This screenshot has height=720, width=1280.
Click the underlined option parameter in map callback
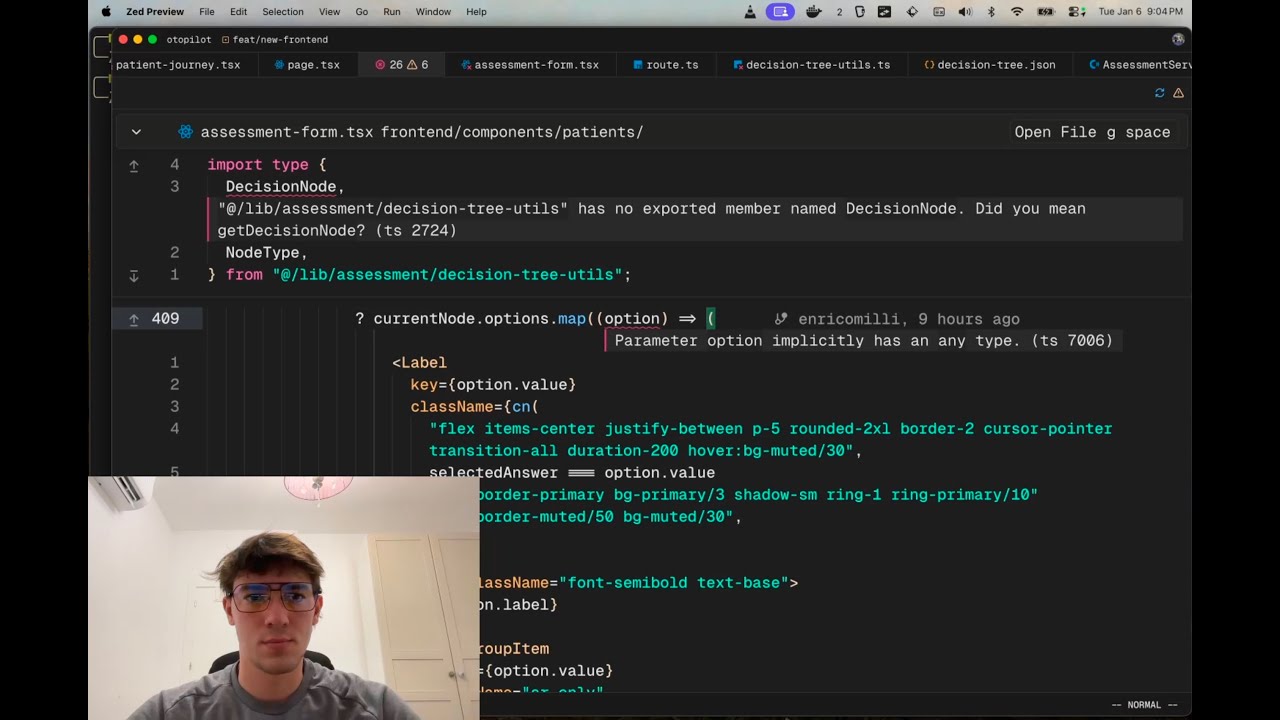pos(632,319)
